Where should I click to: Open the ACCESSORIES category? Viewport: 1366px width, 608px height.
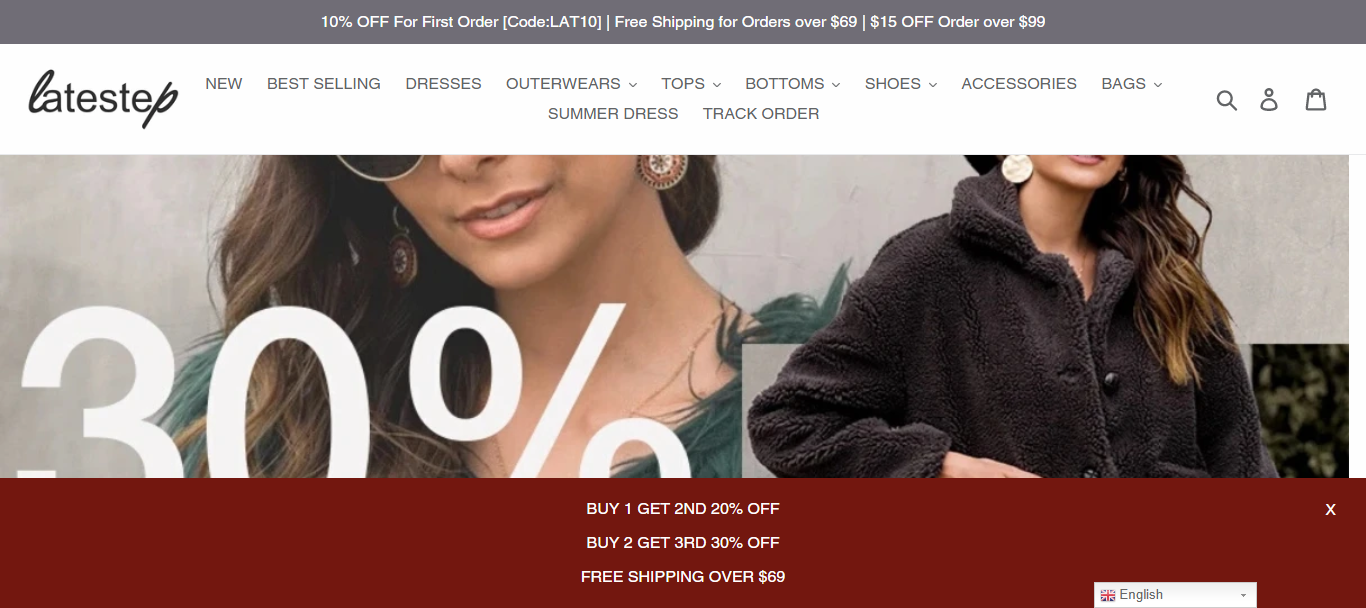pyautogui.click(x=1019, y=84)
